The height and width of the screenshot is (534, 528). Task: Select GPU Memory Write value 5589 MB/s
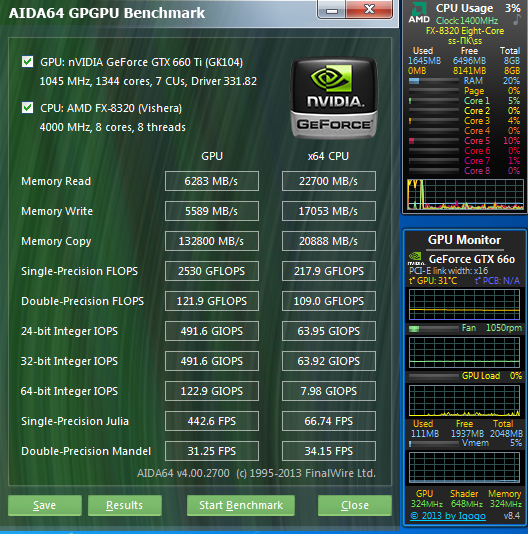pyautogui.click(x=212, y=211)
